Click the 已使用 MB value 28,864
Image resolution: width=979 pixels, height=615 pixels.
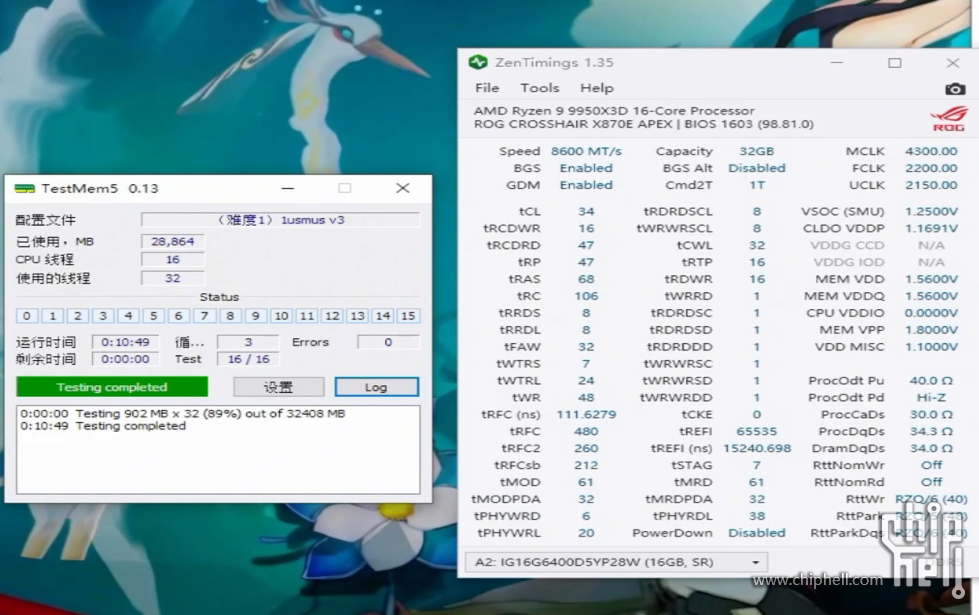(172, 242)
